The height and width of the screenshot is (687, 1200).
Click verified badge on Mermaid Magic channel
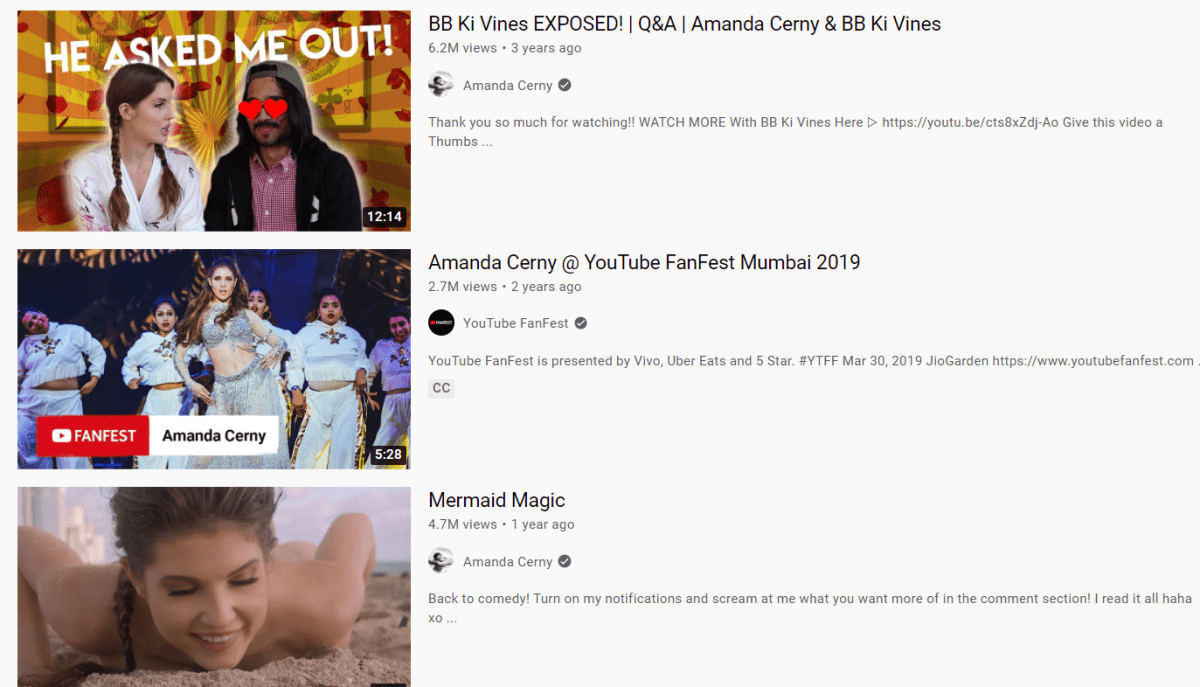(x=565, y=562)
